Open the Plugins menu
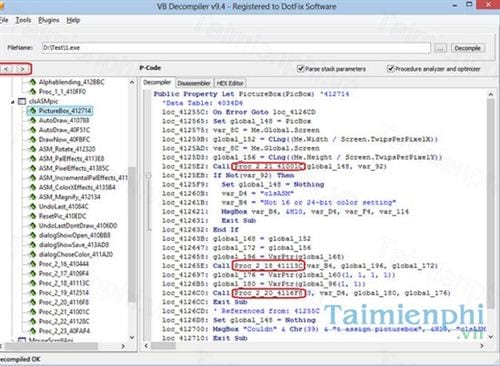500x366 pixels. click(x=49, y=20)
